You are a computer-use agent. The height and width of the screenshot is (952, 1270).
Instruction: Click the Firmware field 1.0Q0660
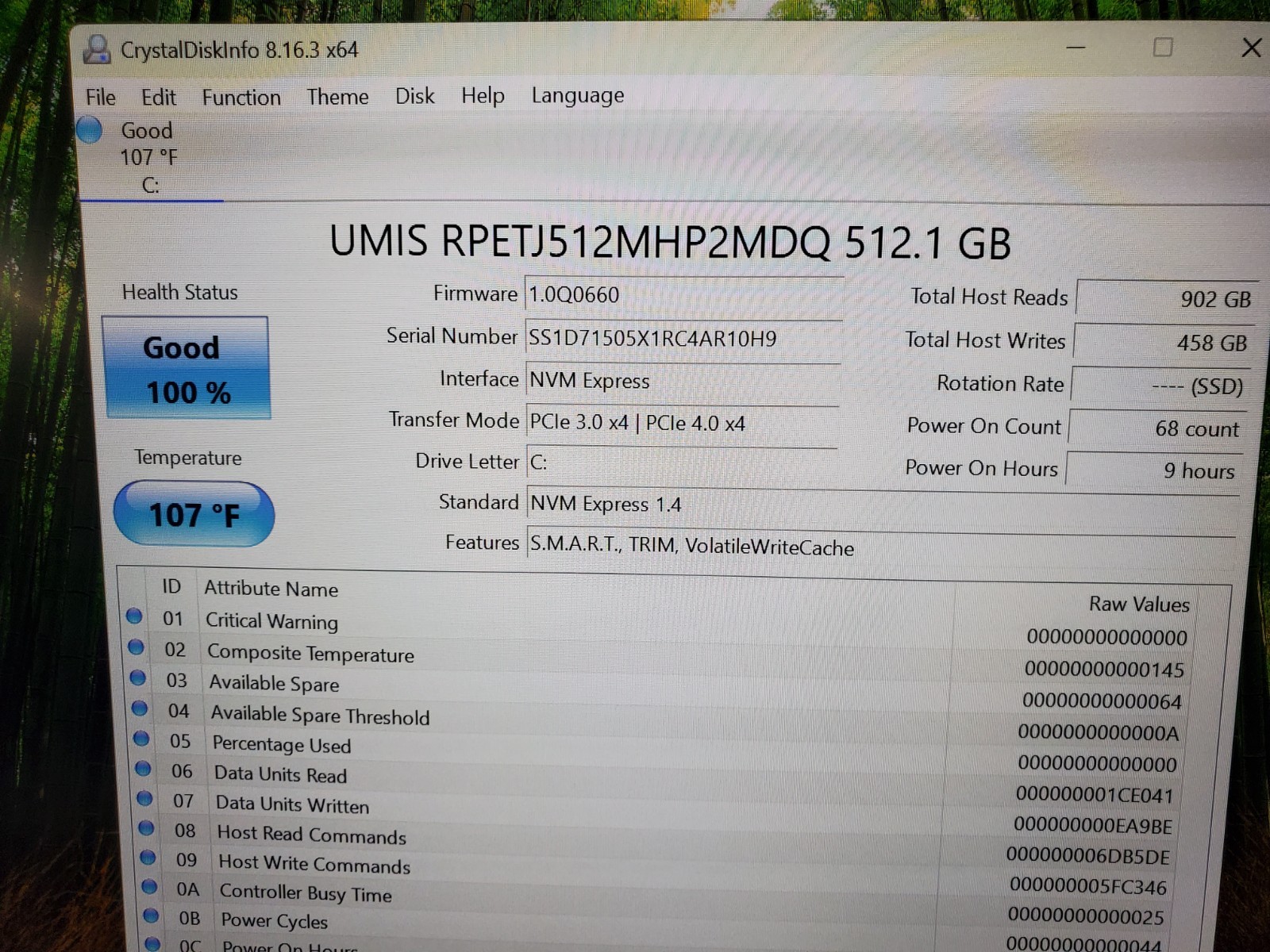[x=684, y=295]
